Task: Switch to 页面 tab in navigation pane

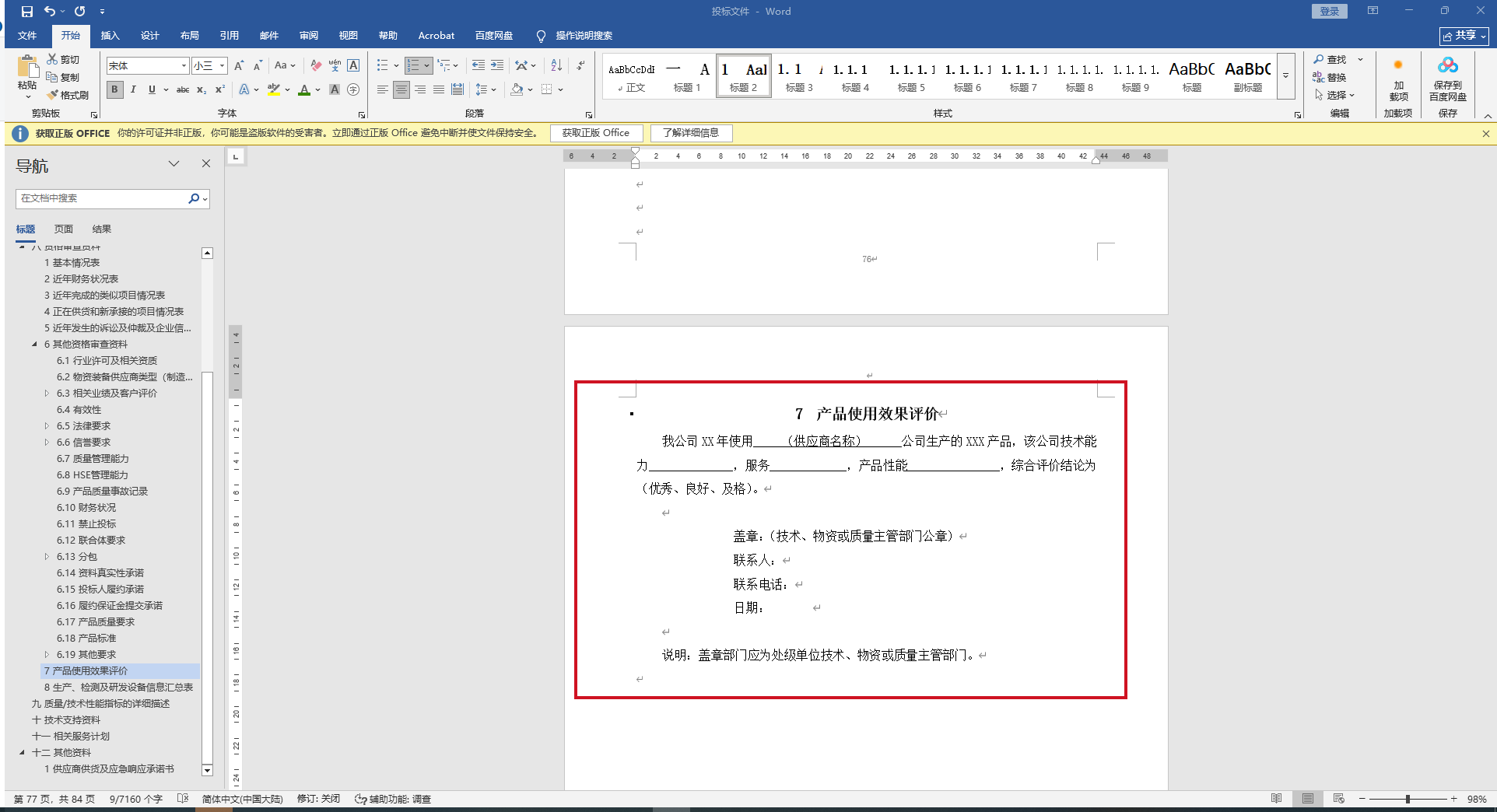Action: tap(64, 229)
